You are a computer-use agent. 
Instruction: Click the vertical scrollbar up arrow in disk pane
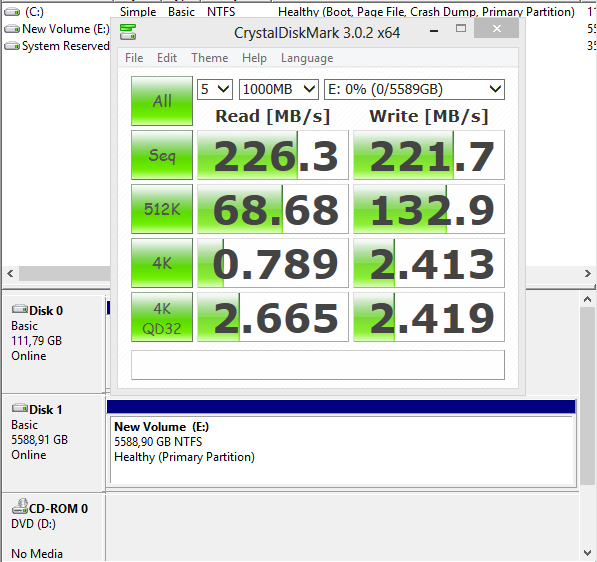pos(587,299)
